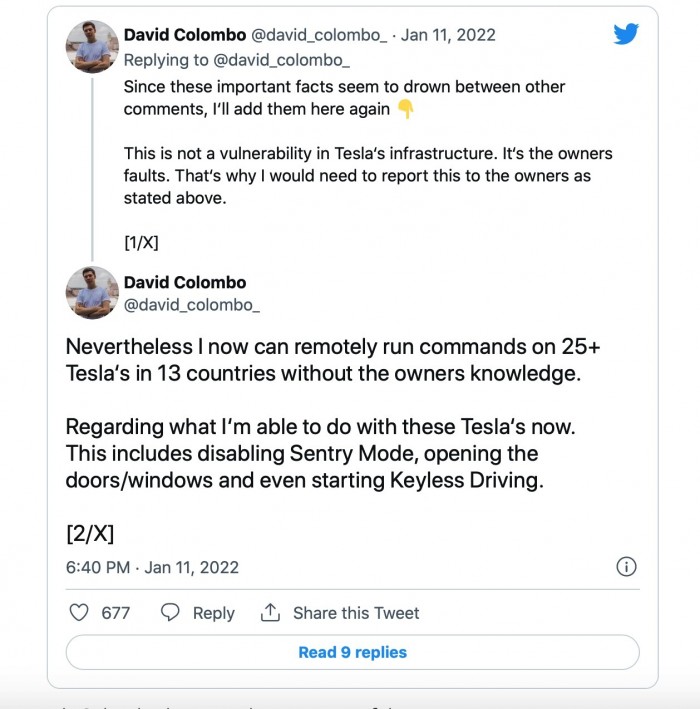Click the @david_colombo_ handle under the second name
Image resolution: width=700 pixels, height=709 pixels.
[x=191, y=304]
